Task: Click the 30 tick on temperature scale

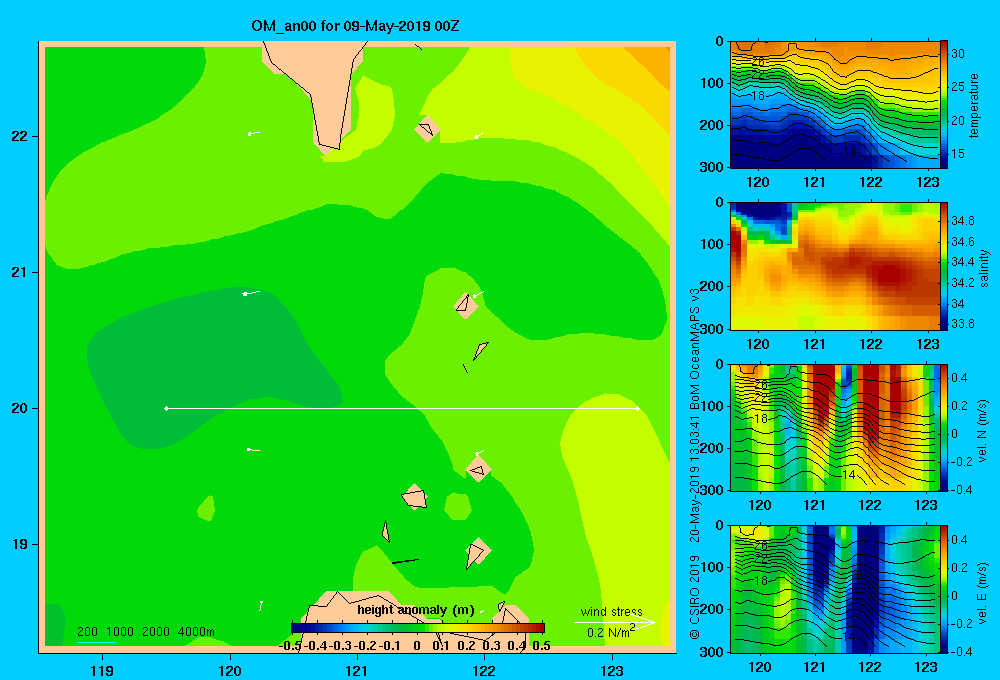Action: (x=958, y=54)
